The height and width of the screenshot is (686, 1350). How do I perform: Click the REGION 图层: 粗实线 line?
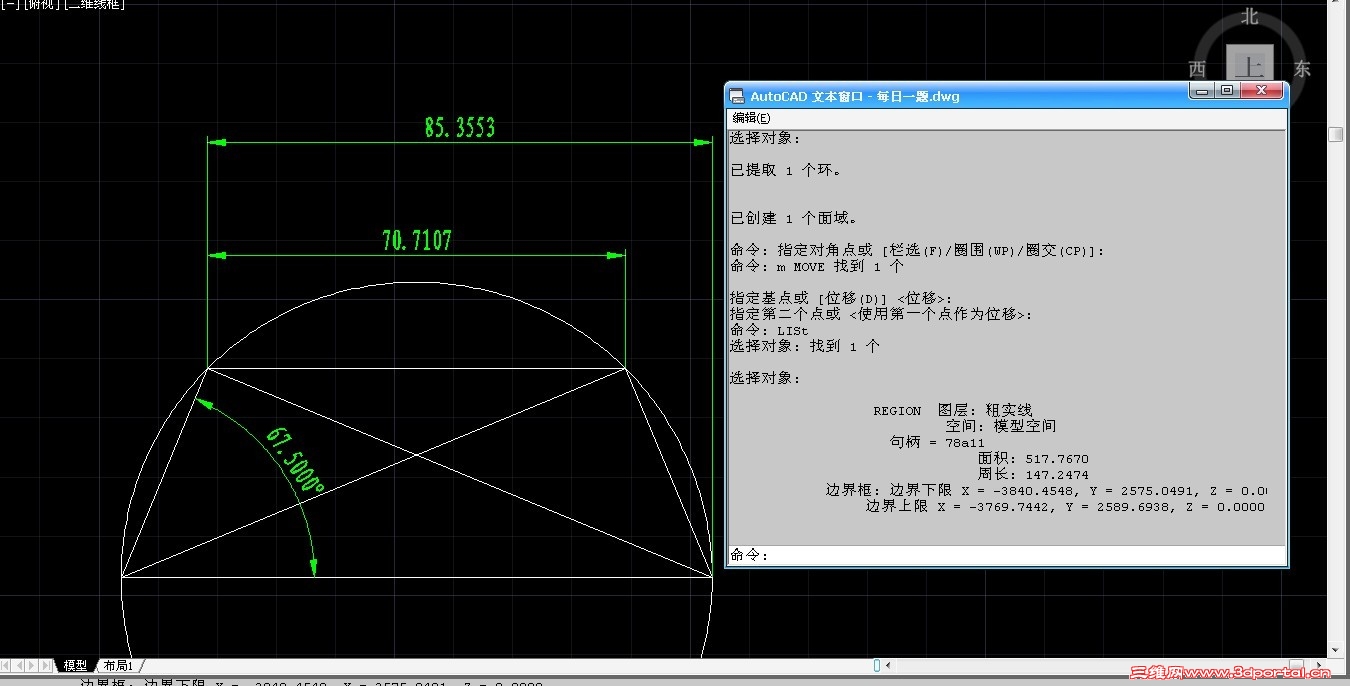click(952, 410)
